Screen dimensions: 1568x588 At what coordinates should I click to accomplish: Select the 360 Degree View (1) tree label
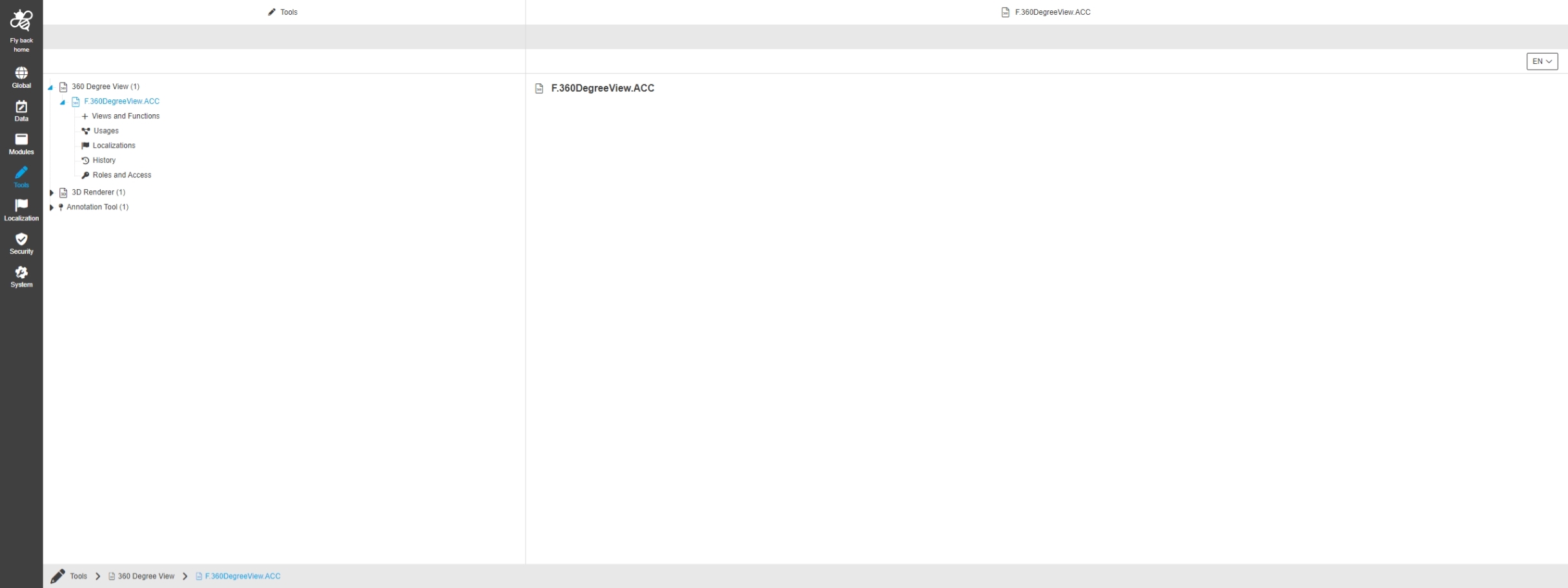[x=105, y=86]
